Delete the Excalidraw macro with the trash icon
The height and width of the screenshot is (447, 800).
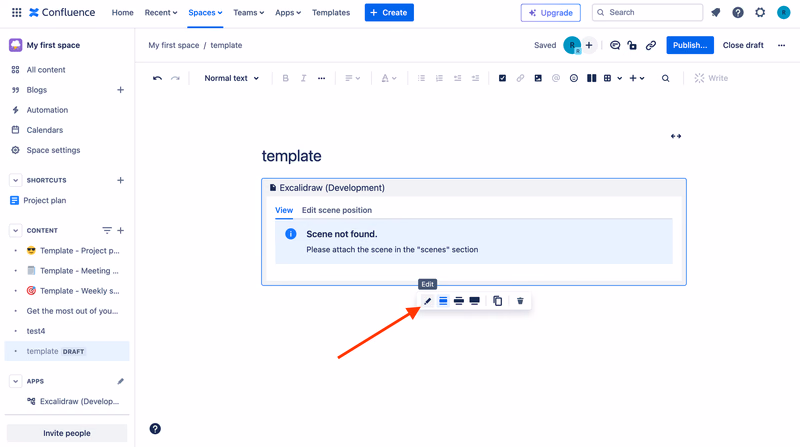coord(520,301)
